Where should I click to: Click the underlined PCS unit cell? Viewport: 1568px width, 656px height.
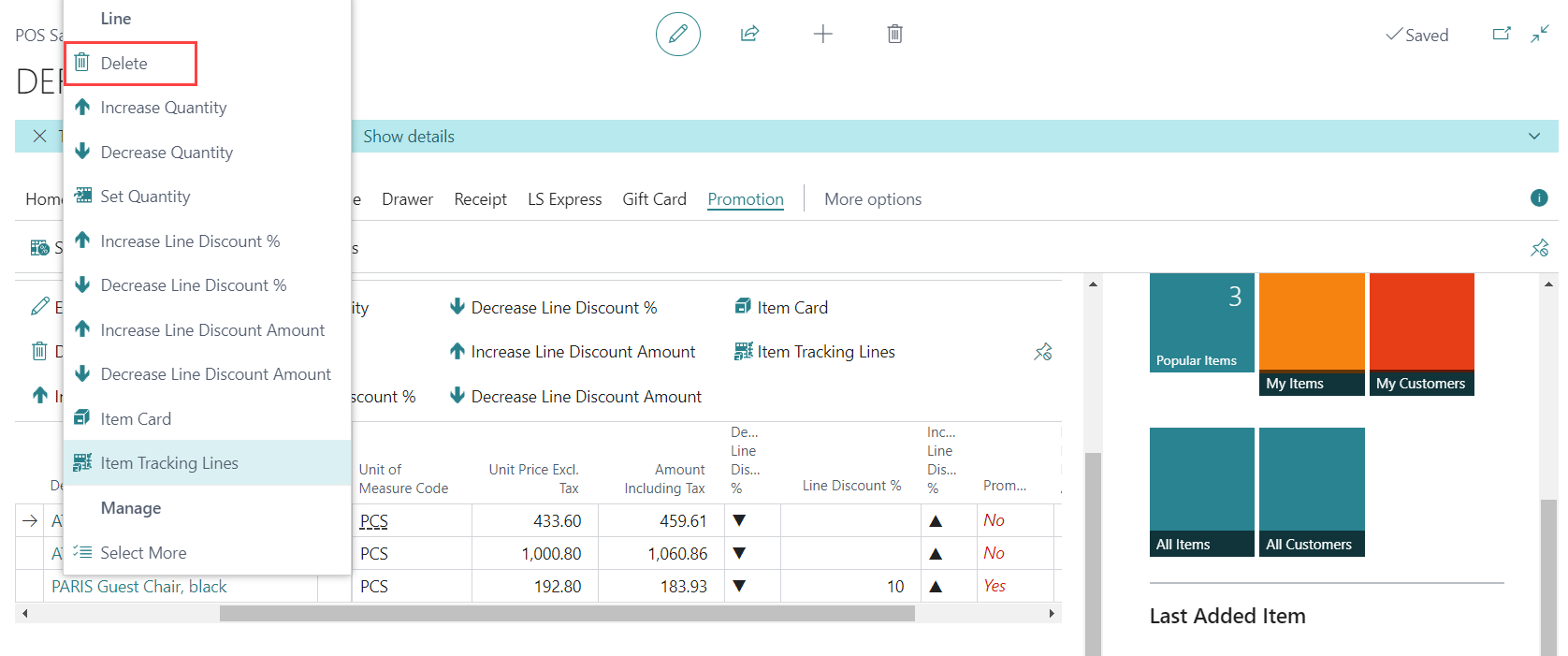374,521
